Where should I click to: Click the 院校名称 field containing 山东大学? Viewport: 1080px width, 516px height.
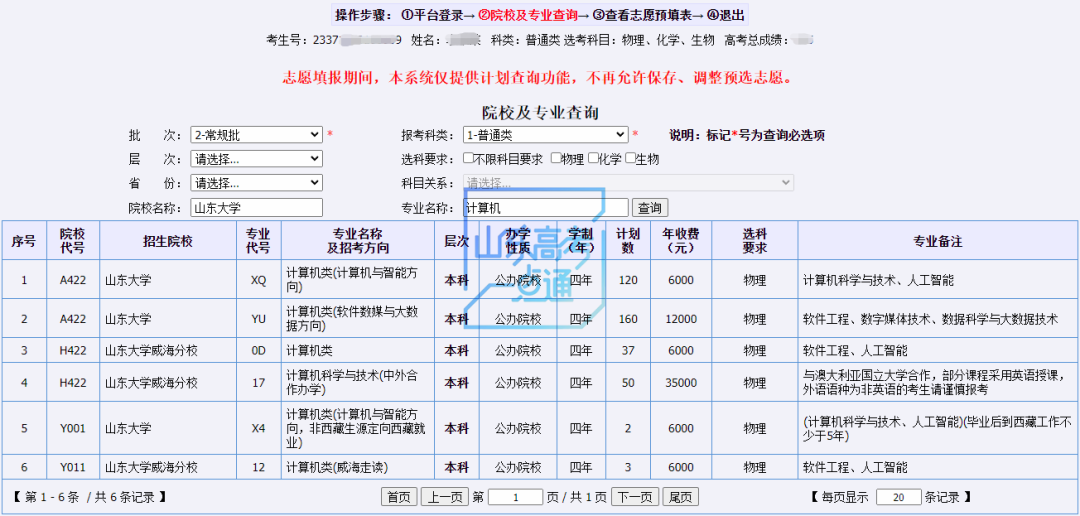point(257,208)
